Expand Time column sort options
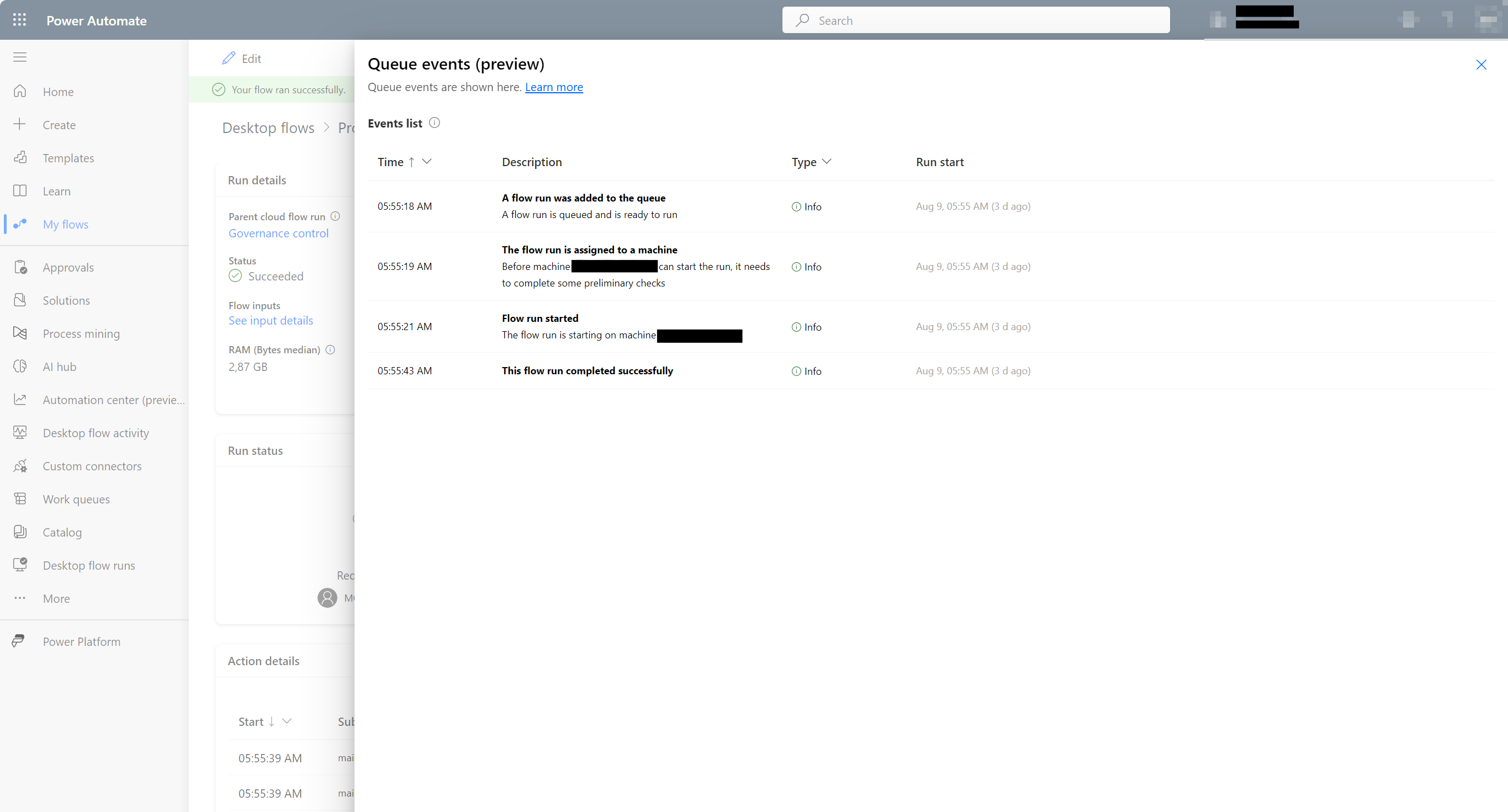Viewport: 1508px width, 812px height. [428, 162]
